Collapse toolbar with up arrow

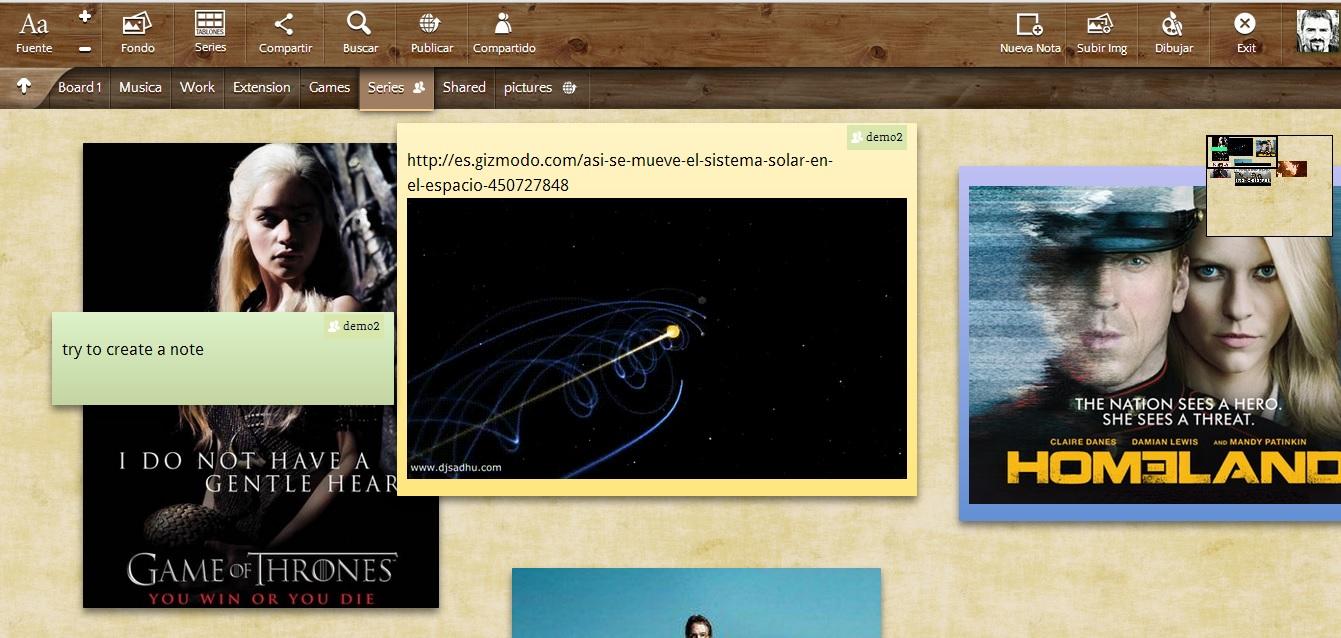[24, 87]
